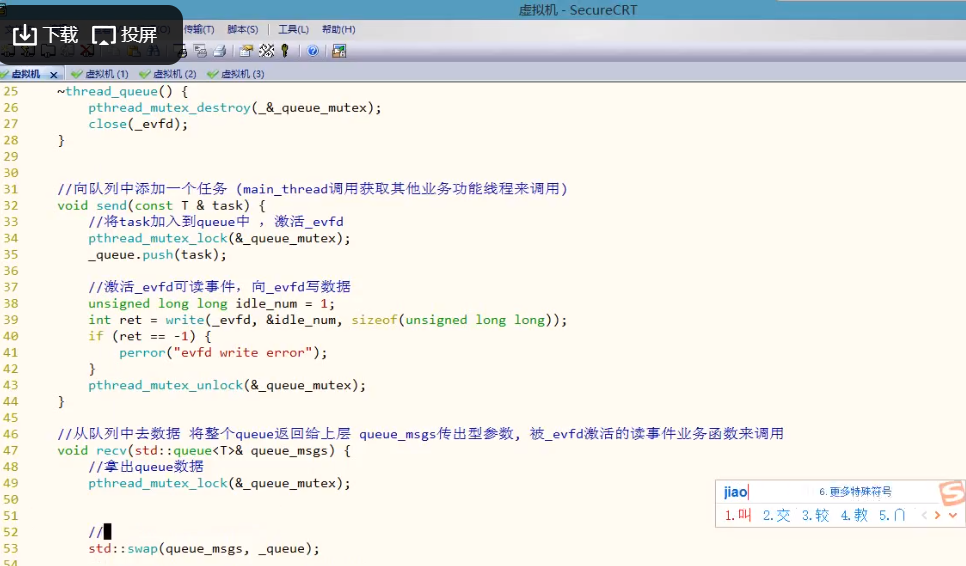This screenshot has height=566, width=966.
Task: Switch to the 虚拟机 (1) tab
Action: pyautogui.click(x=100, y=74)
